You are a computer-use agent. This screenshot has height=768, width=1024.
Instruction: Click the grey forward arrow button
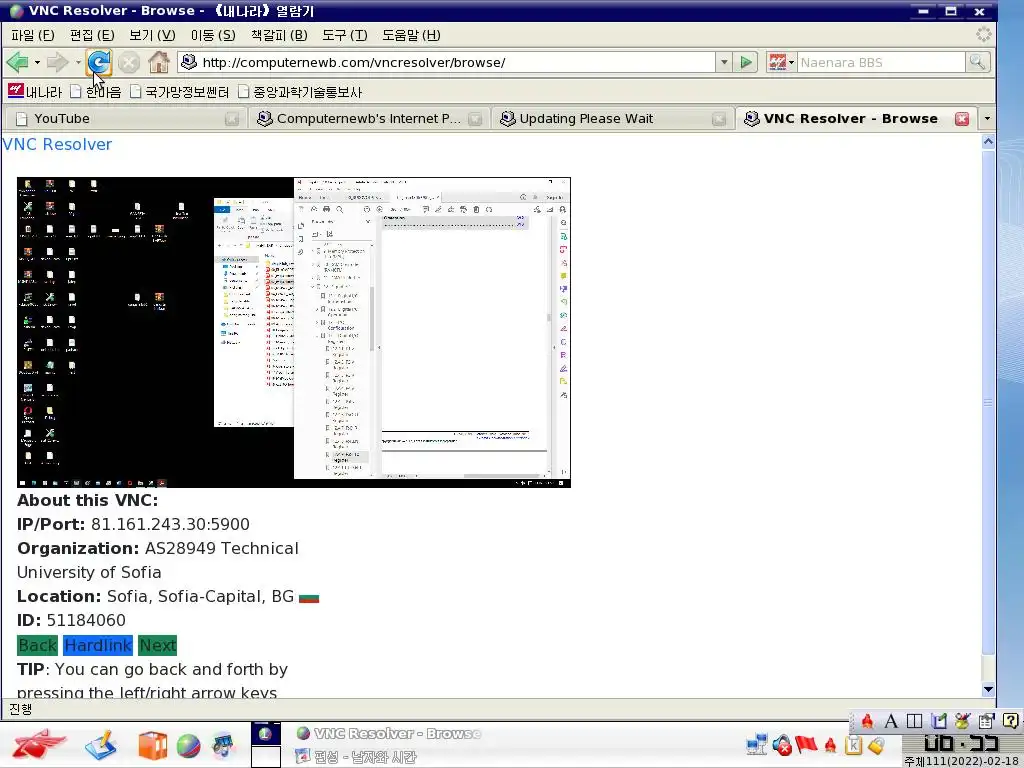click(x=57, y=63)
